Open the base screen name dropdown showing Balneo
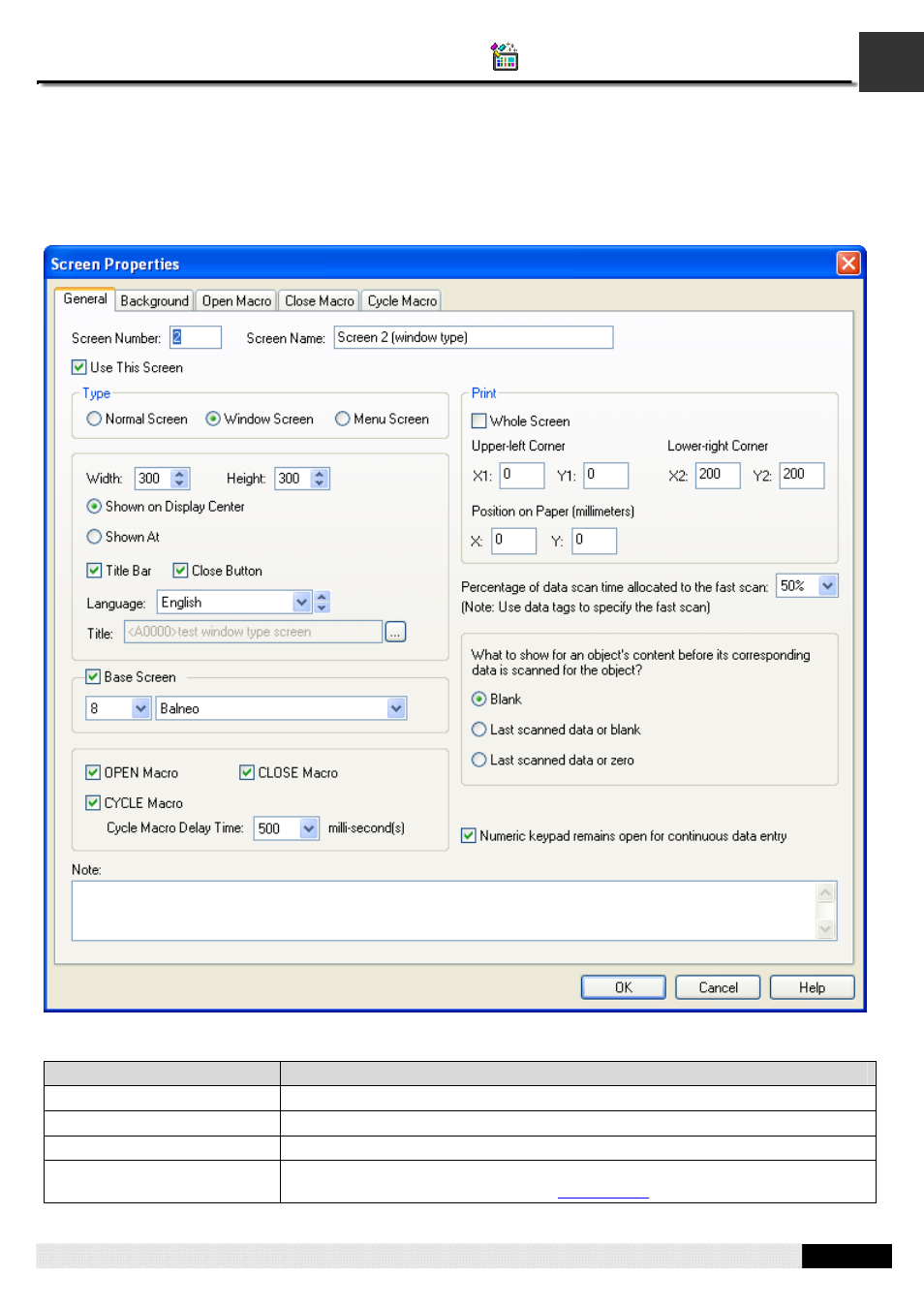 [281, 708]
